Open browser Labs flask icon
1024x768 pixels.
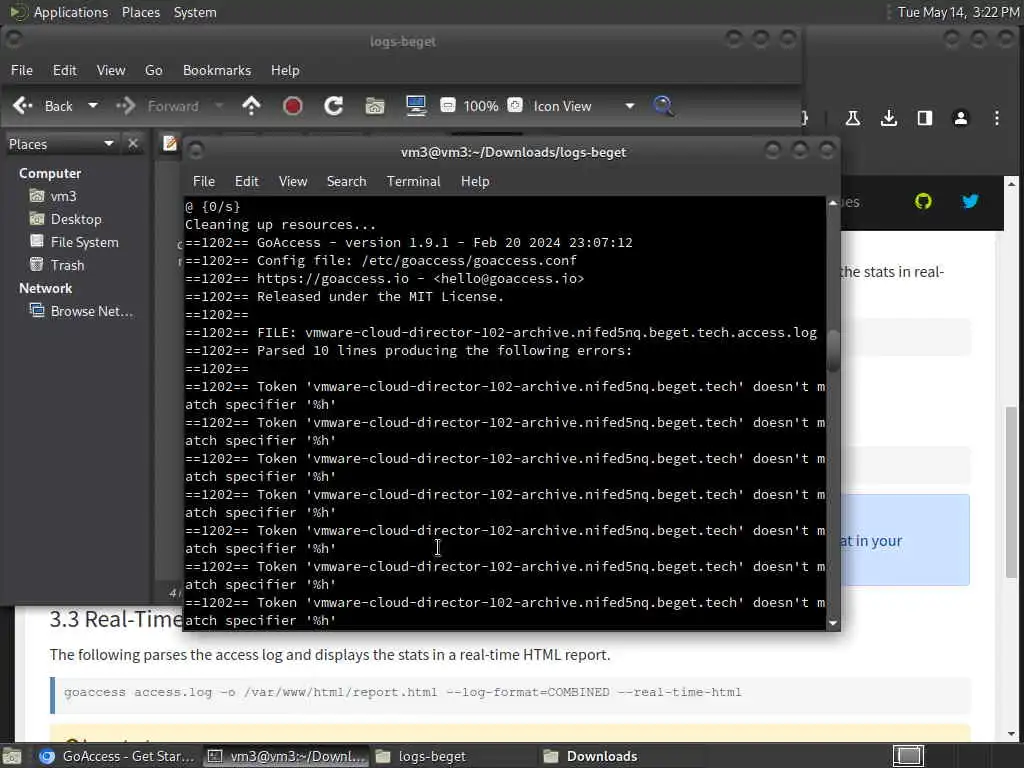tap(853, 118)
